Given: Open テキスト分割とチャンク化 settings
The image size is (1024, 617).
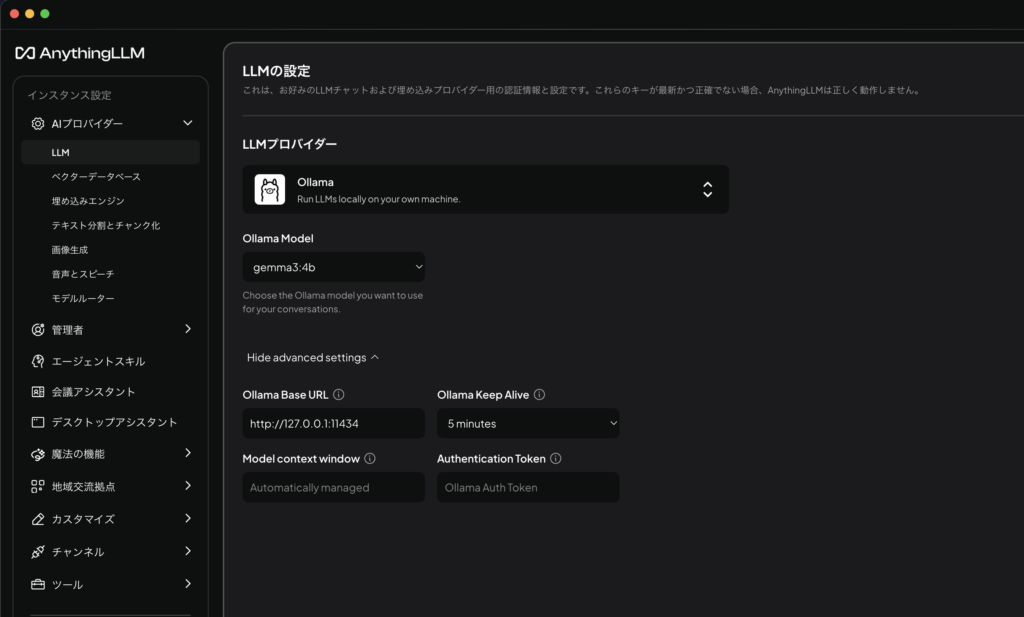Looking at the screenshot, I should click(106, 225).
